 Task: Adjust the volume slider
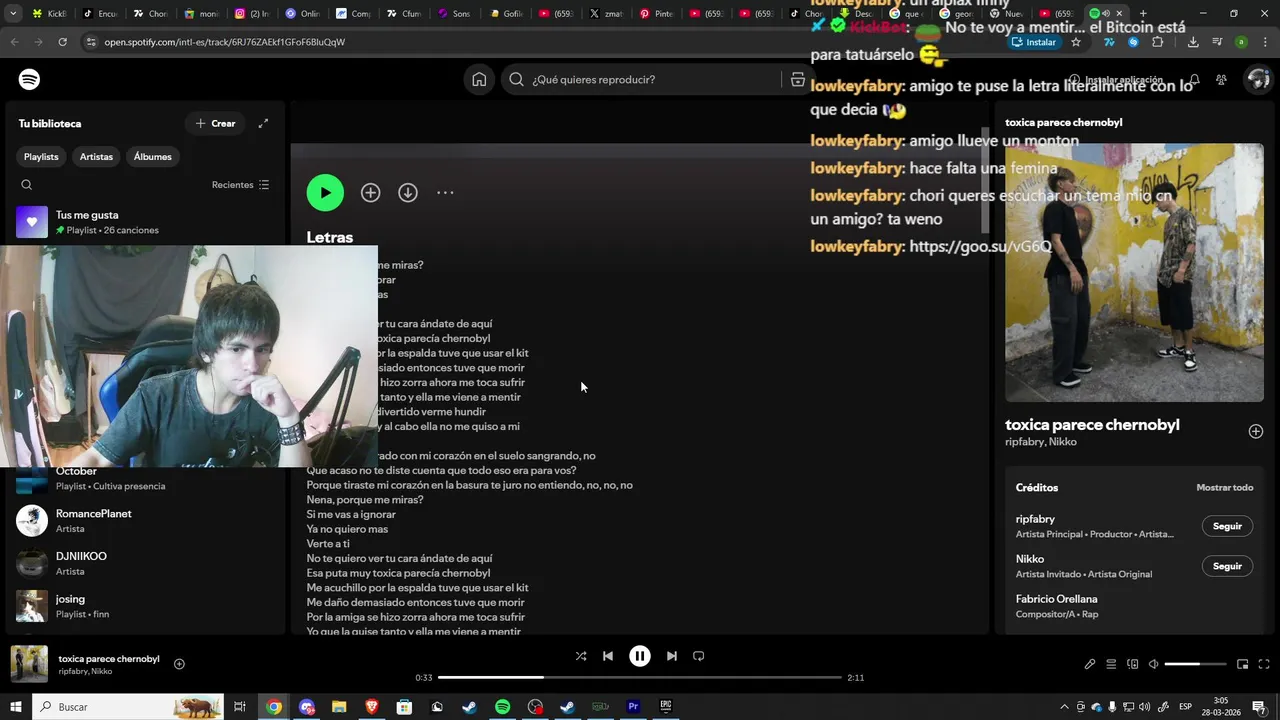[x=1196, y=664]
